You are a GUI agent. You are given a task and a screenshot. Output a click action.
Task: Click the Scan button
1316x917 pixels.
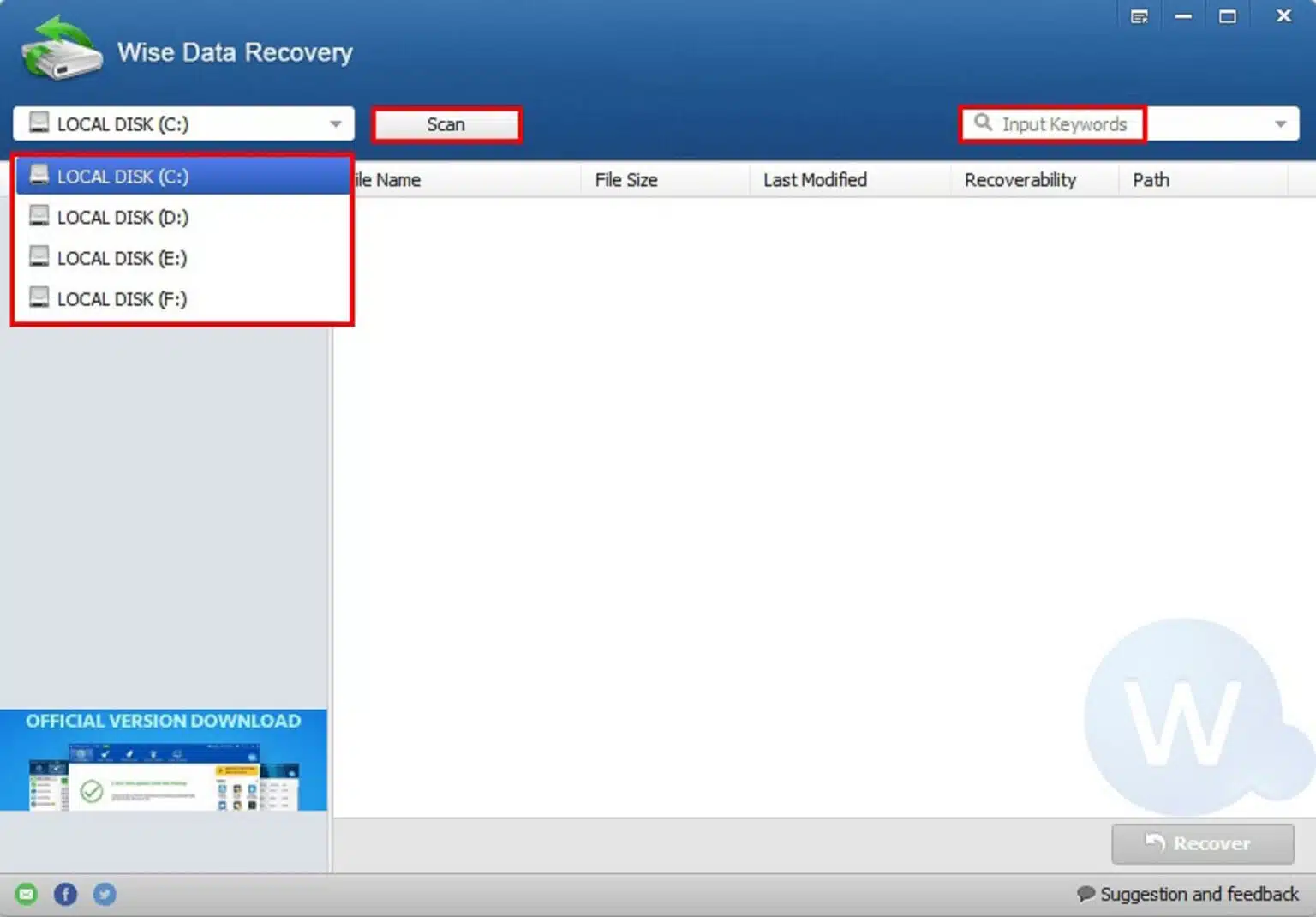pyautogui.click(x=446, y=124)
